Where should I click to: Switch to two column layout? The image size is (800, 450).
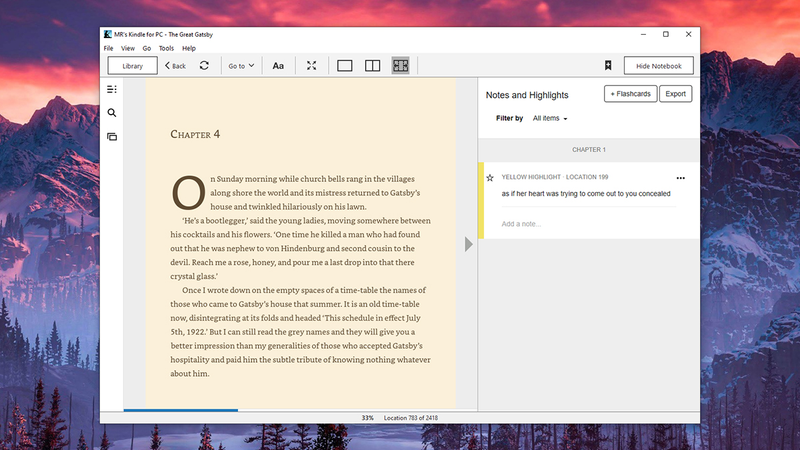tap(372, 65)
